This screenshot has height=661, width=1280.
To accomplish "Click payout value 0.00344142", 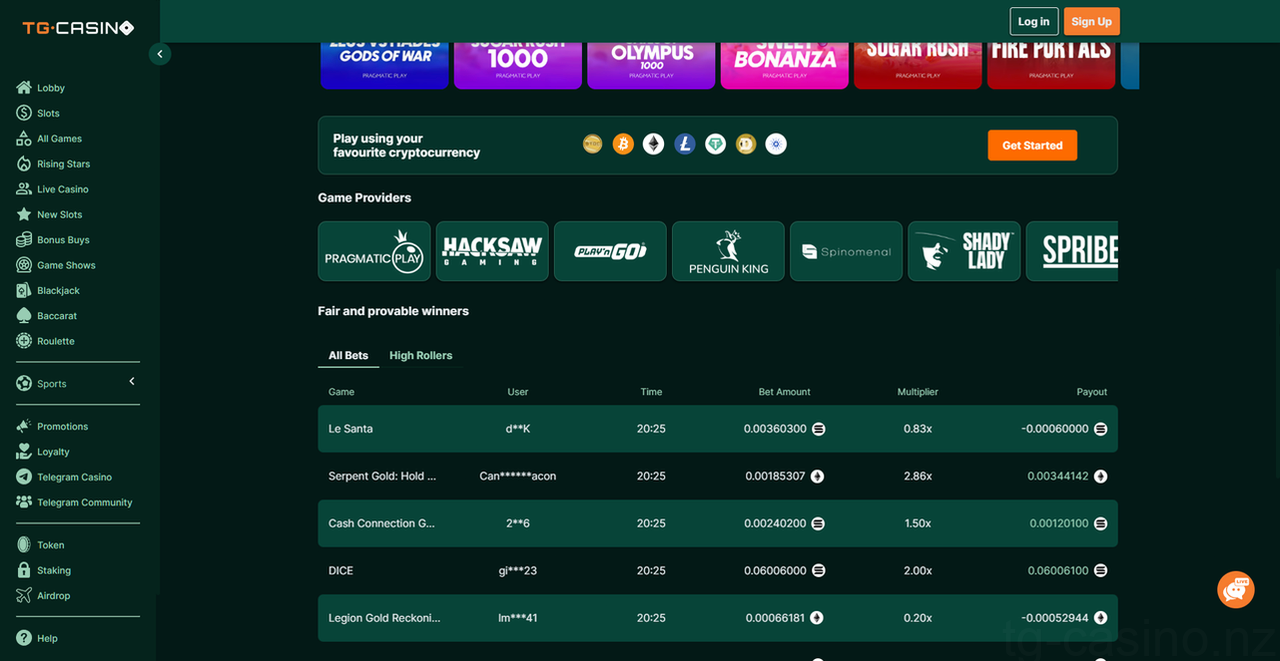I will point(1058,476).
